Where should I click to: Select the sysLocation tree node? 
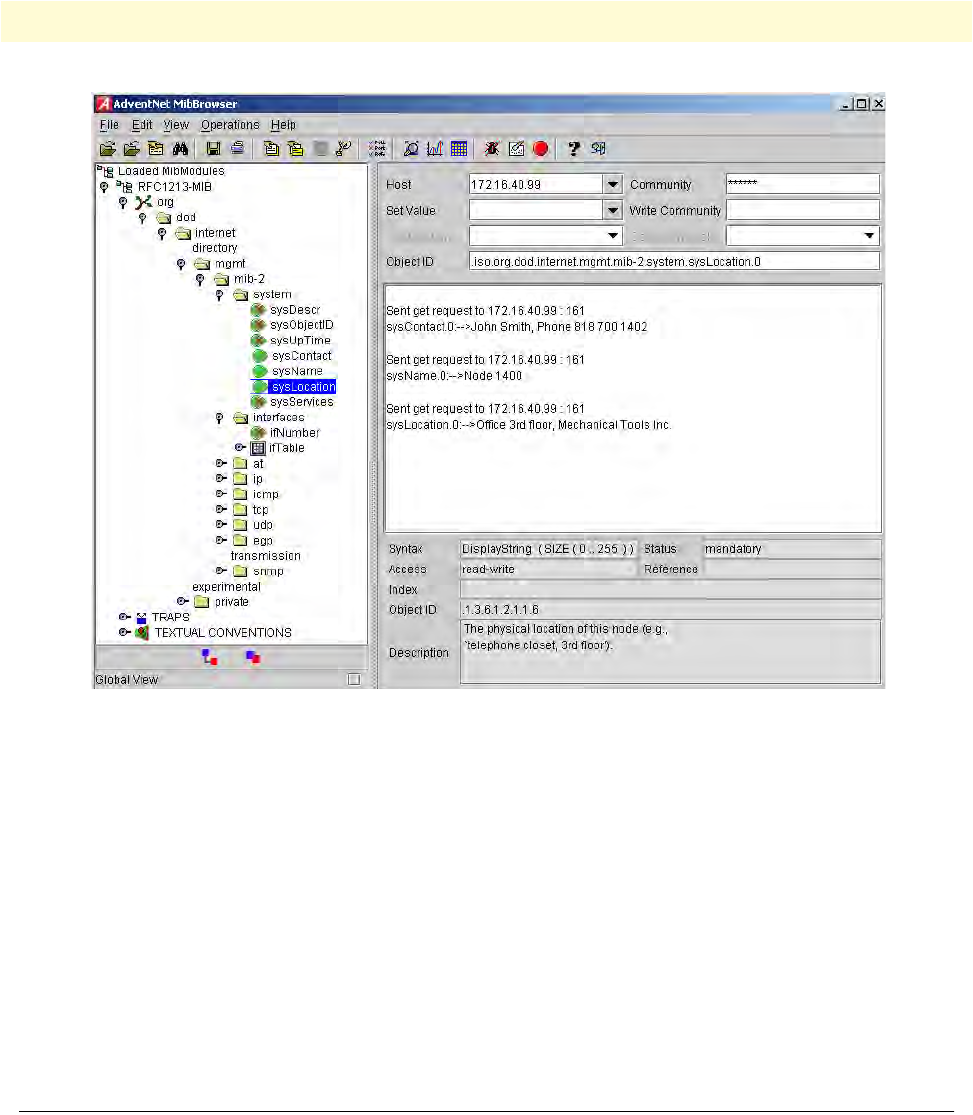303,387
